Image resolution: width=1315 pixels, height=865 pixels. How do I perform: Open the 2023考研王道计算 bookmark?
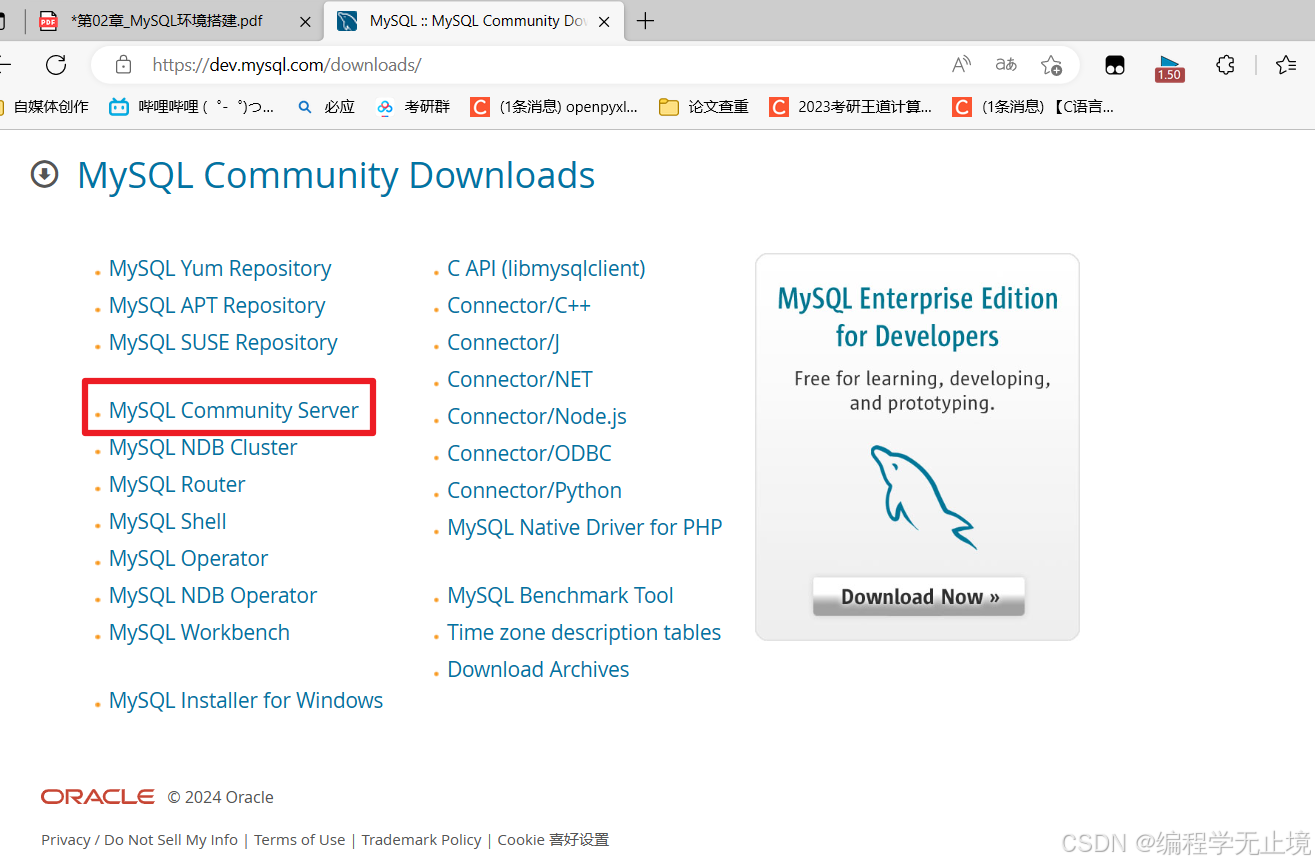click(x=851, y=107)
